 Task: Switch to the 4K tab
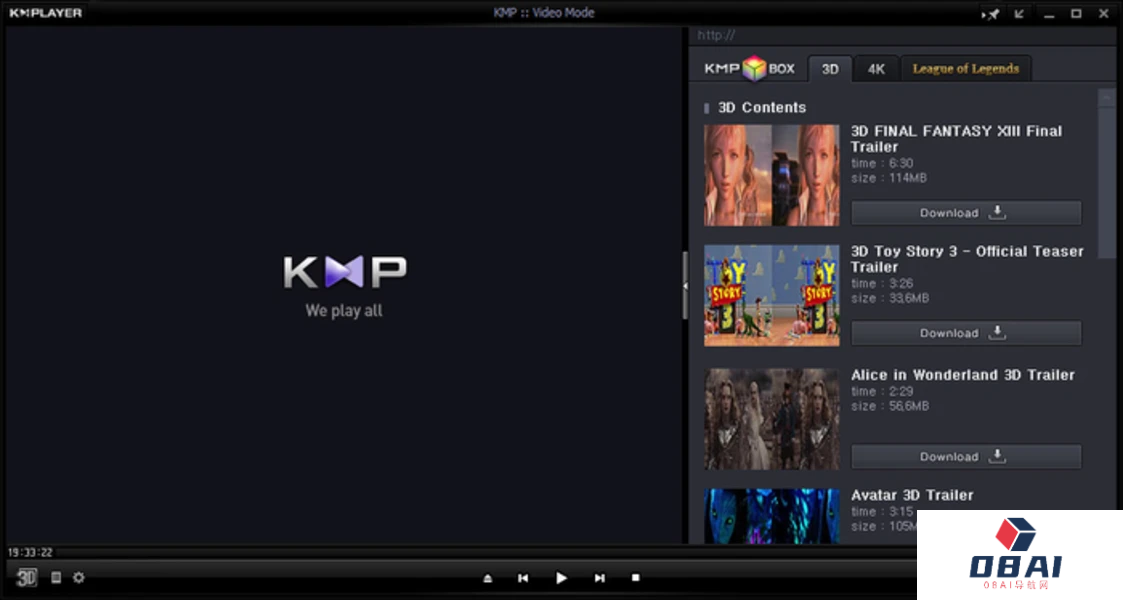click(x=876, y=69)
